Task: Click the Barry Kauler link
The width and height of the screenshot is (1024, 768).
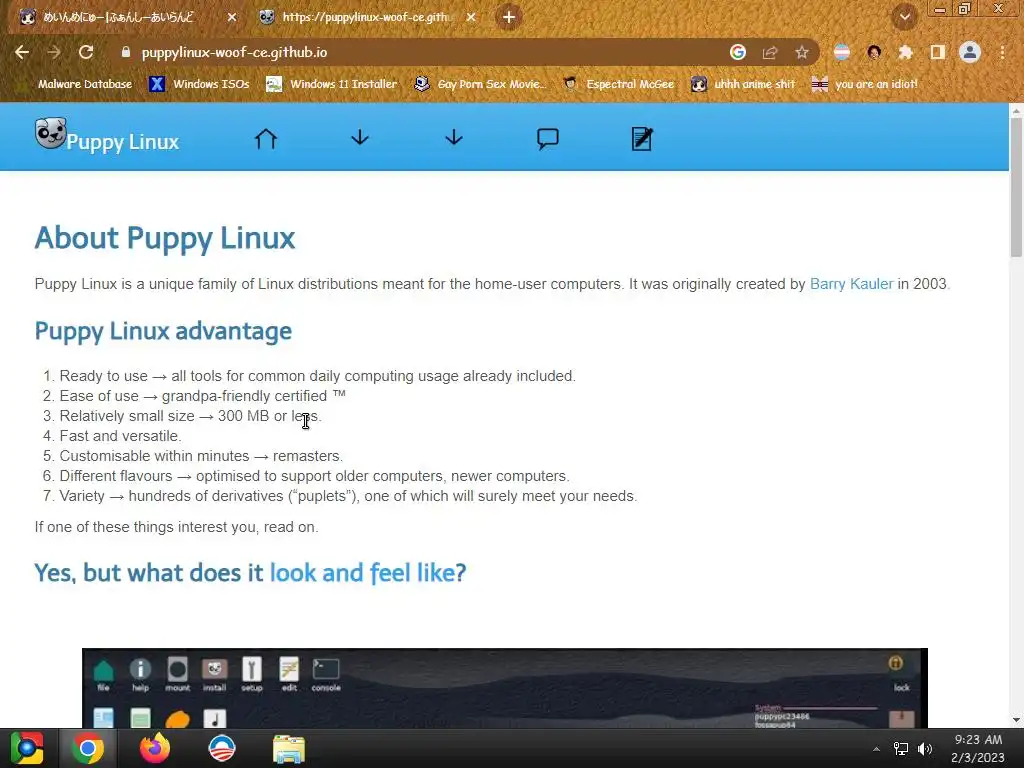Action: coord(851,284)
